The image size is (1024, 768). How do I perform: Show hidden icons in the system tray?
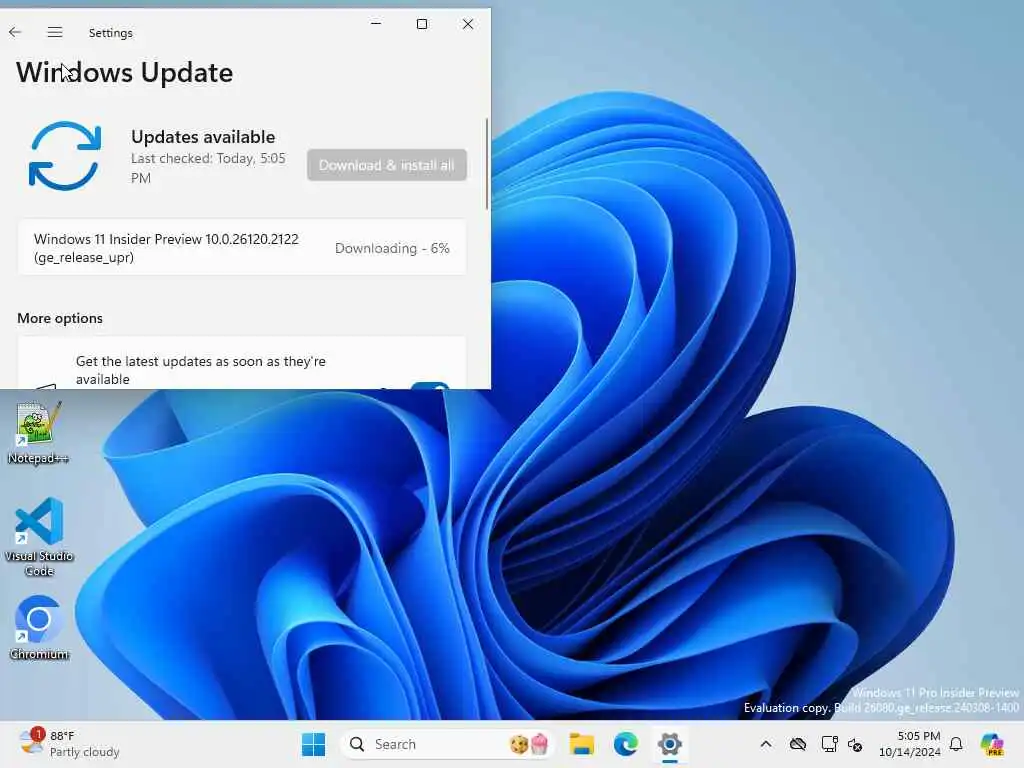(766, 744)
